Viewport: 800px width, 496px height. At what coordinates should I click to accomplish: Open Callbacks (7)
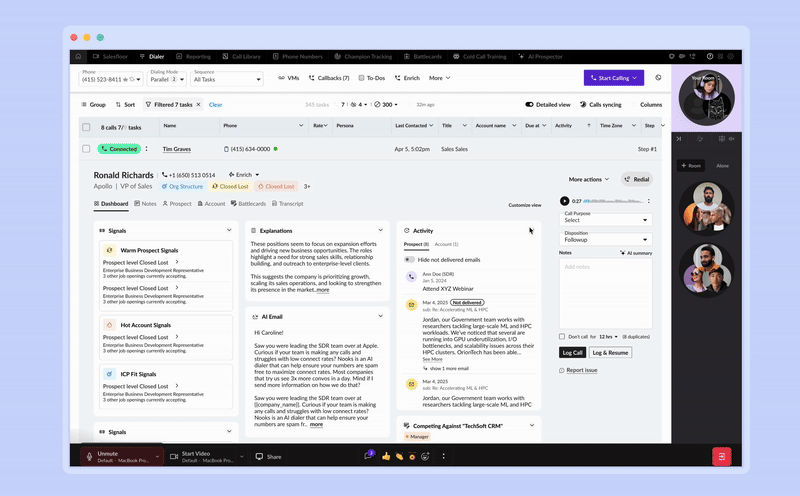(x=329, y=78)
